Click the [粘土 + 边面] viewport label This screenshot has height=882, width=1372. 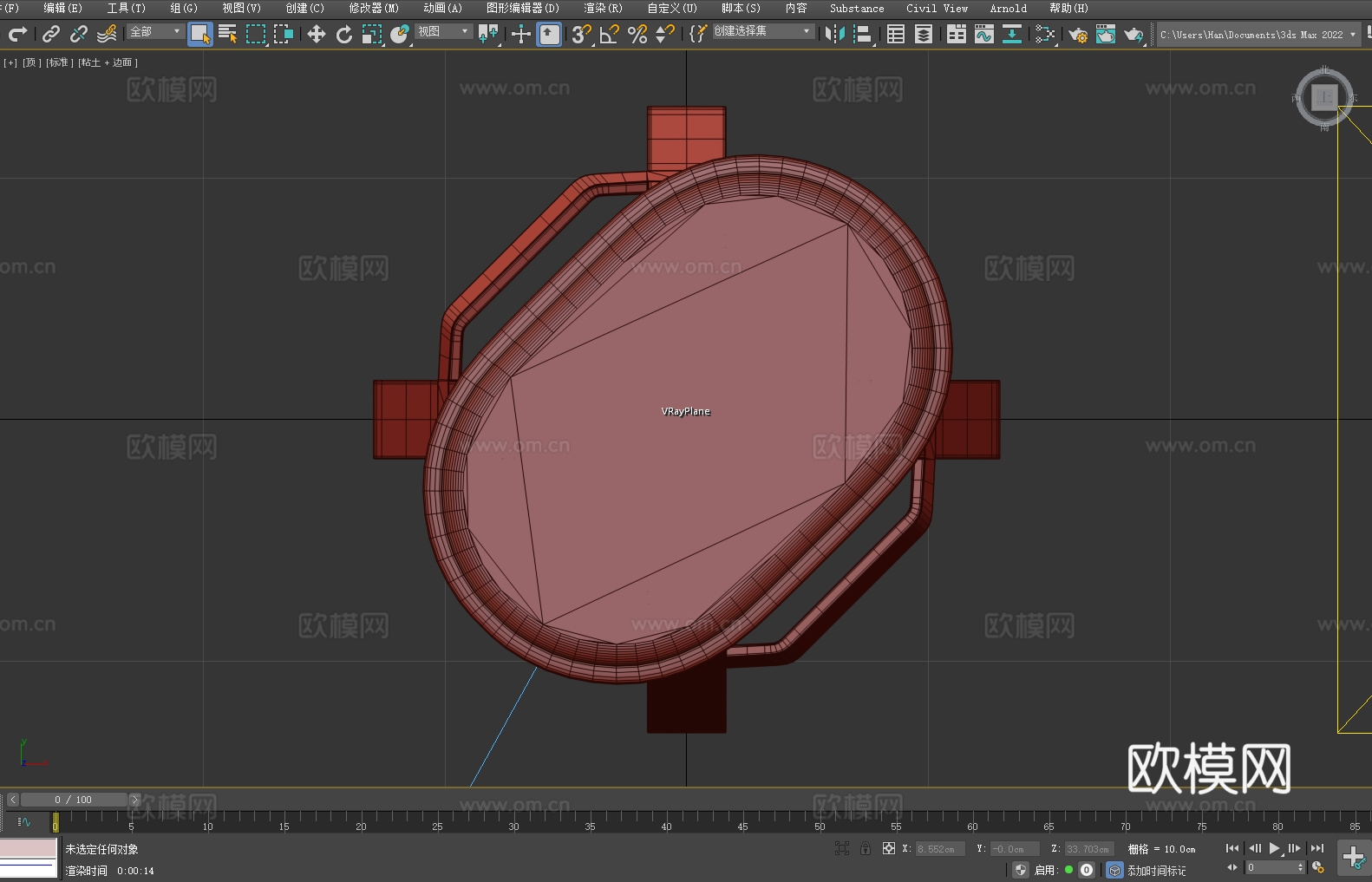(x=108, y=62)
